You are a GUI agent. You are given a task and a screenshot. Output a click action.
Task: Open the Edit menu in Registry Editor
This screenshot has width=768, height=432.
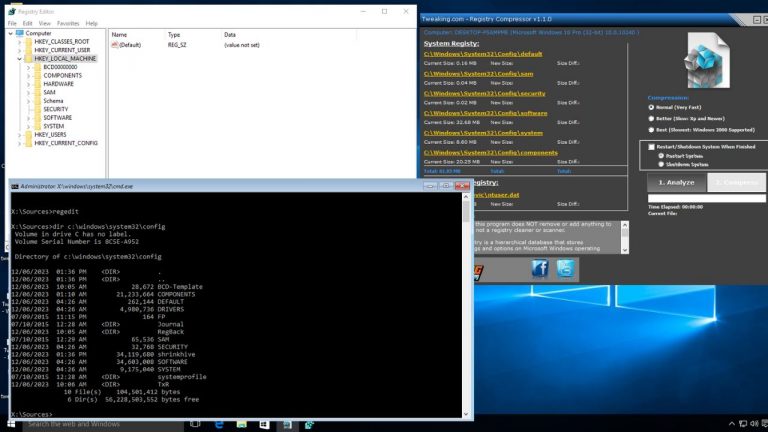tap(27, 23)
